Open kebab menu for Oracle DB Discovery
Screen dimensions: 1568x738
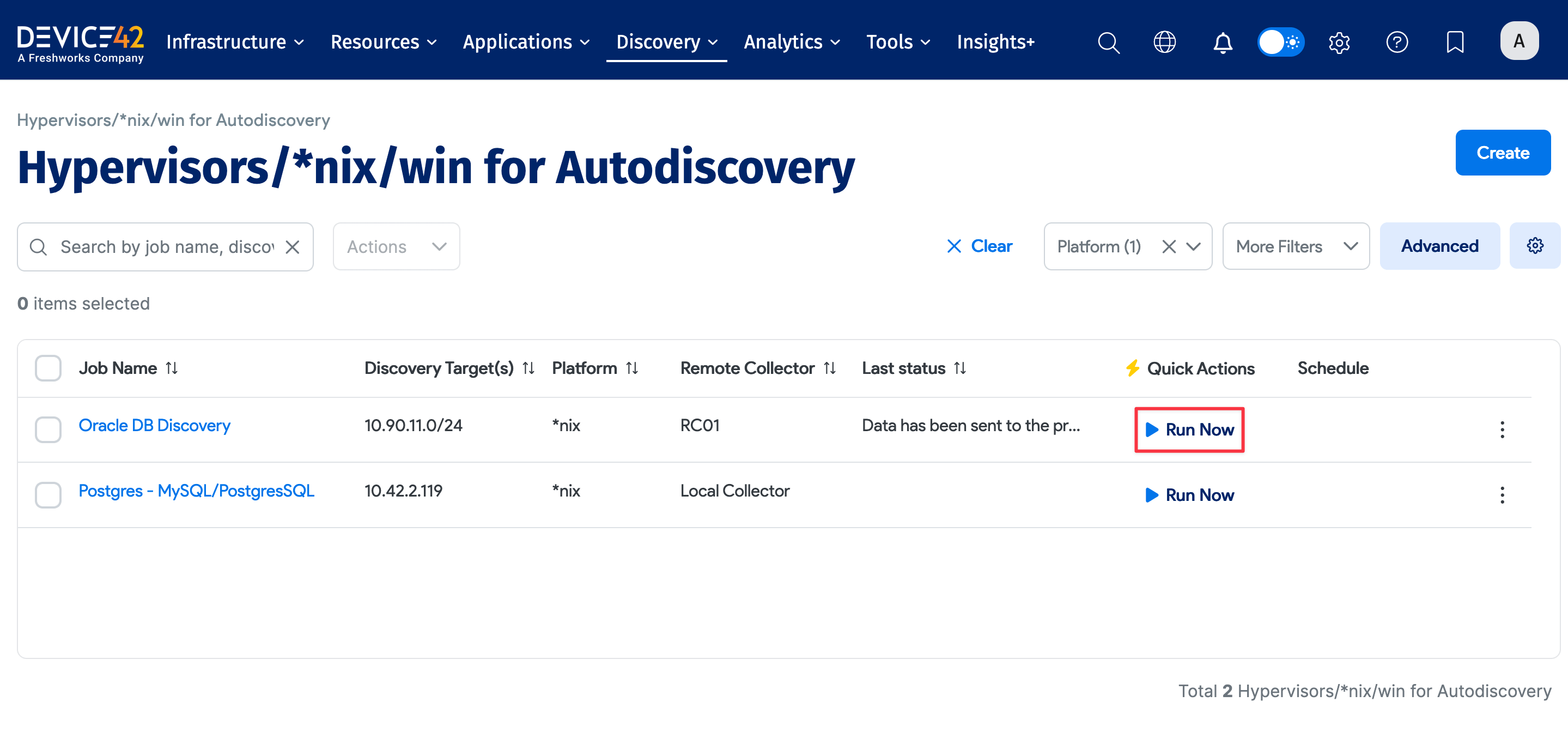point(1502,430)
